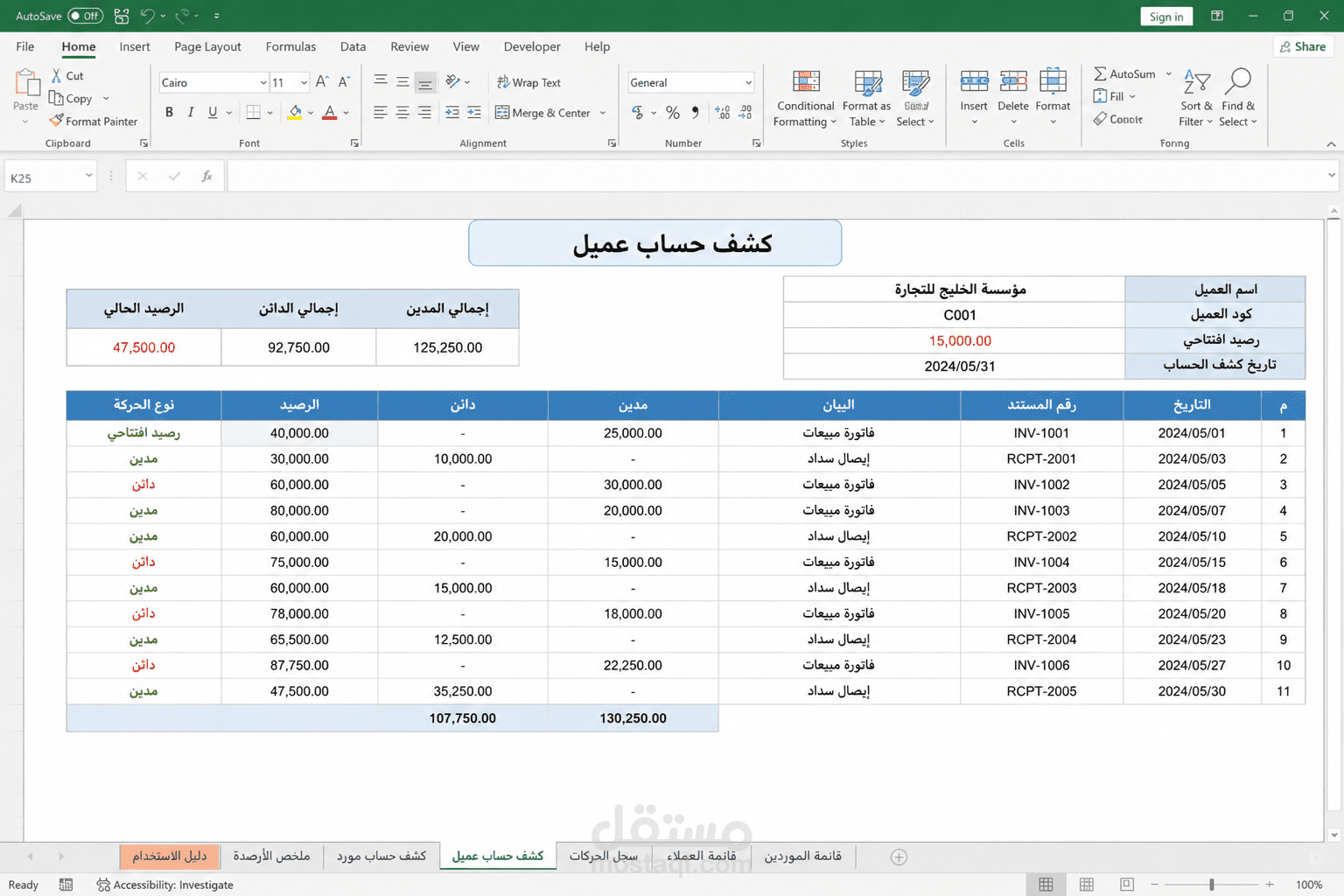Apply the red font color swatch
The width and height of the screenshot is (1344, 896).
[x=330, y=112]
